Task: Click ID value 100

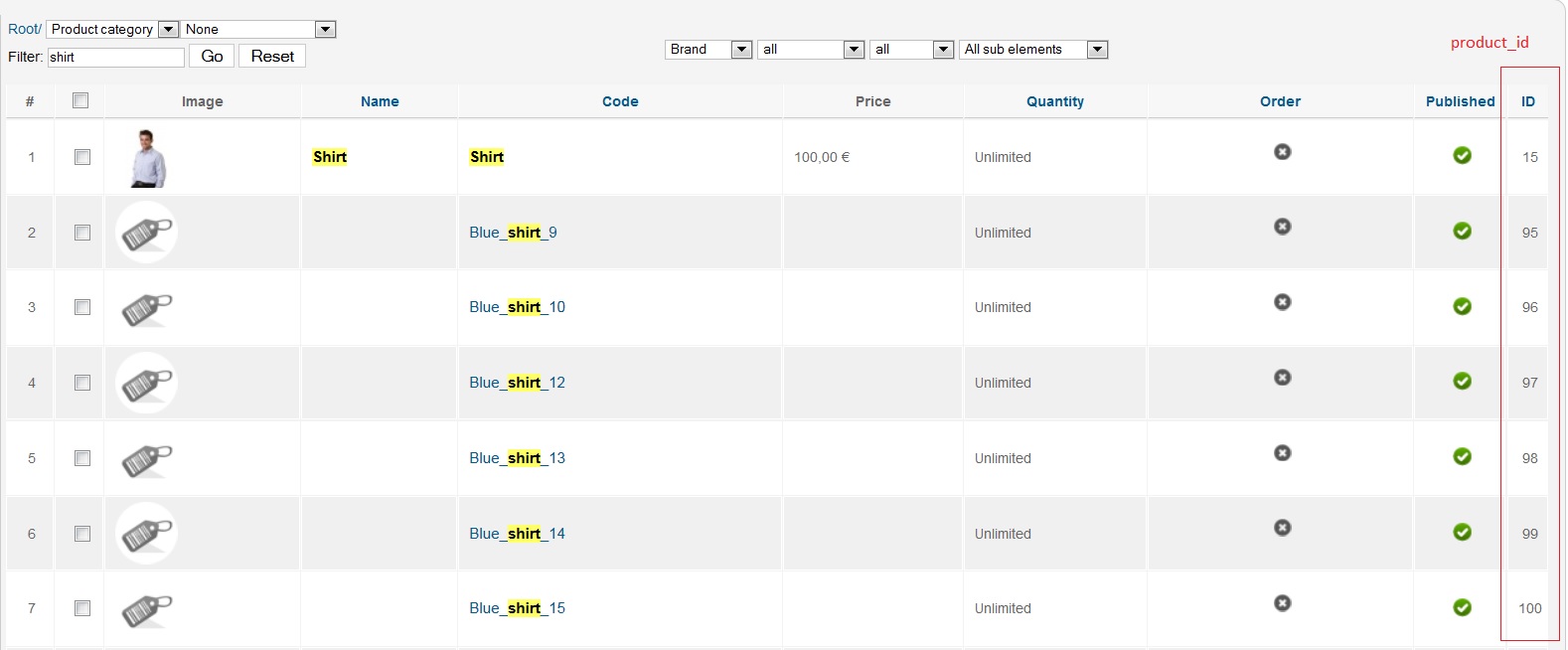Action: 1529,608
